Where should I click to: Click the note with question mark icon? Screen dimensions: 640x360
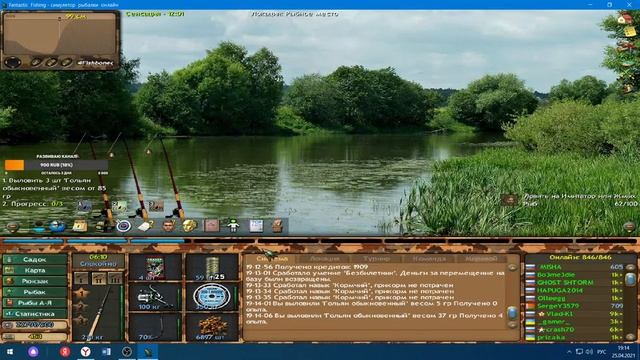point(145,226)
